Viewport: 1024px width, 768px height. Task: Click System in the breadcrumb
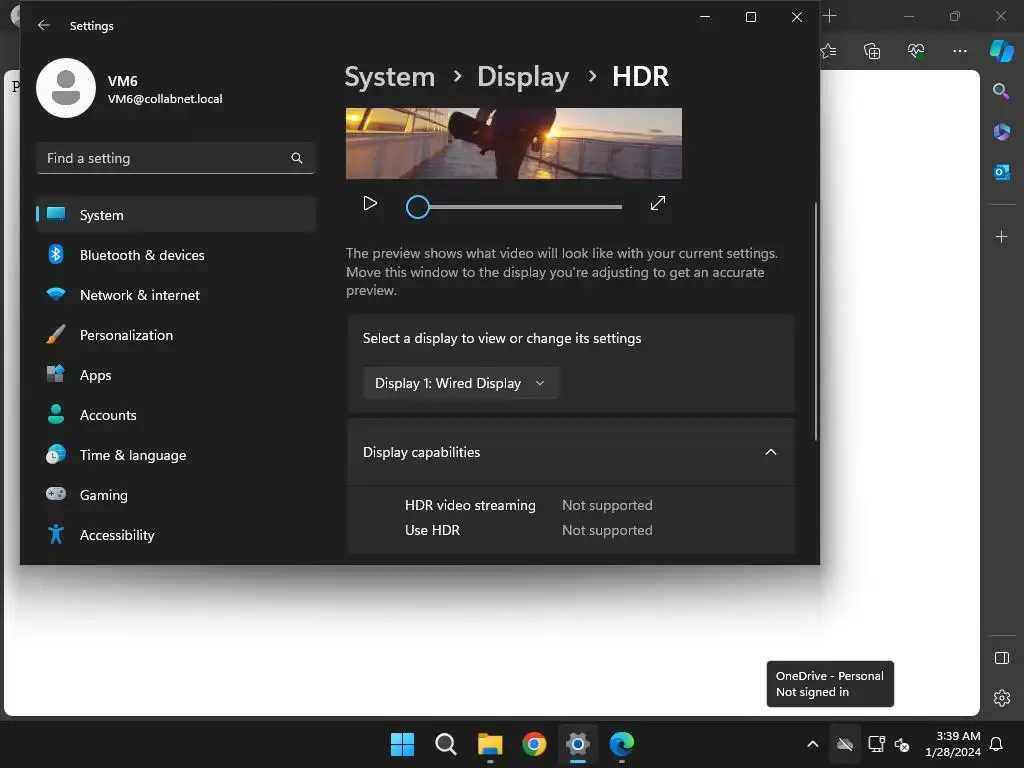pos(390,77)
